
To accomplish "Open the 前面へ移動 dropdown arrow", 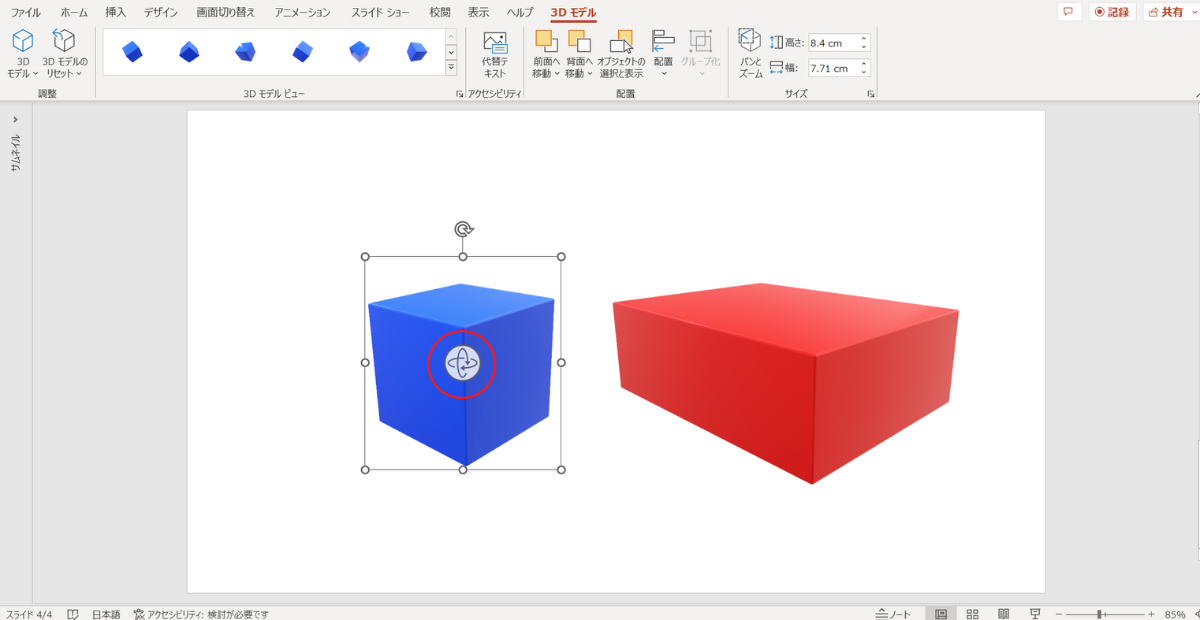I will [557, 73].
